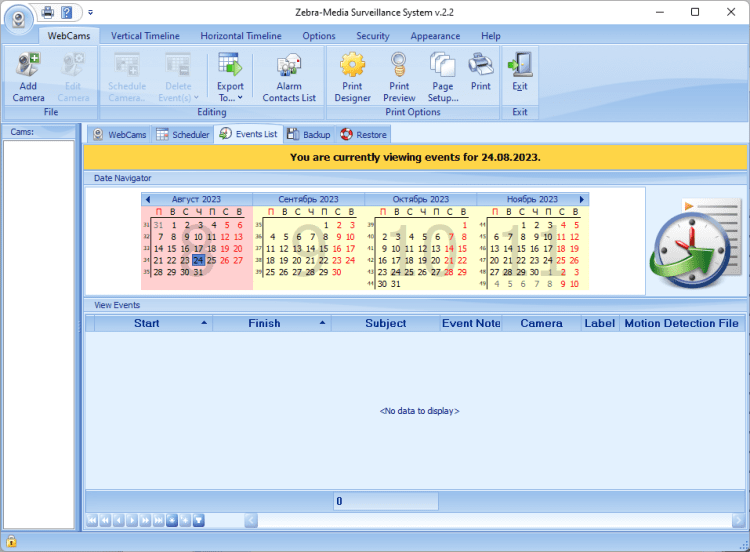750x552 pixels.
Task: Jump to last record in navigator
Action: [x=159, y=520]
